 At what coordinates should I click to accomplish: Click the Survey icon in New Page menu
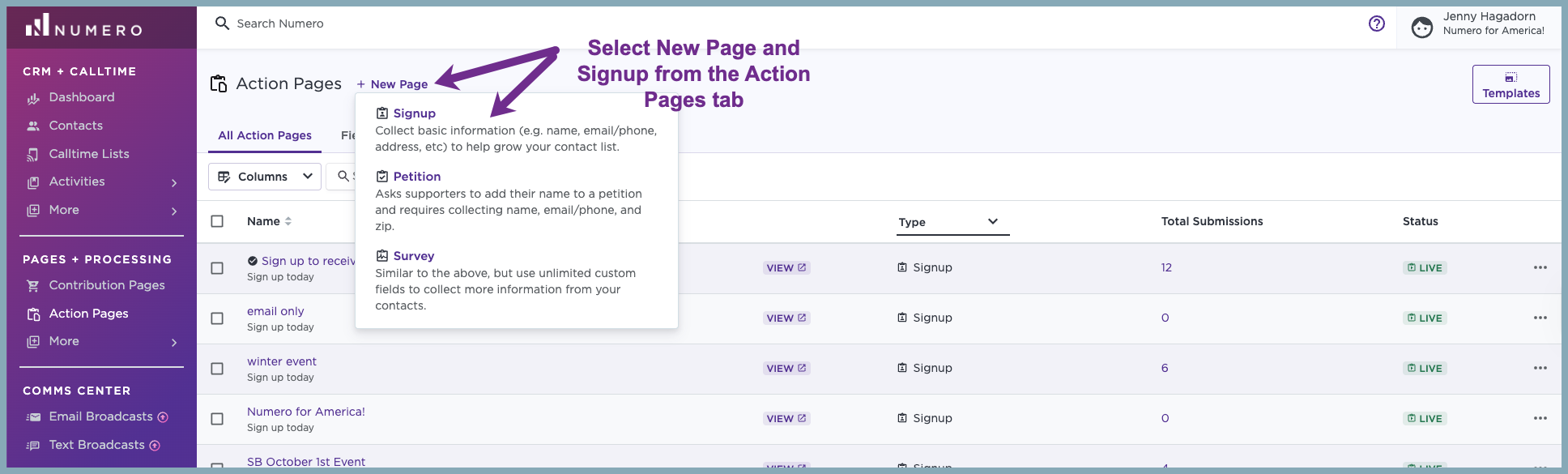pos(382,256)
